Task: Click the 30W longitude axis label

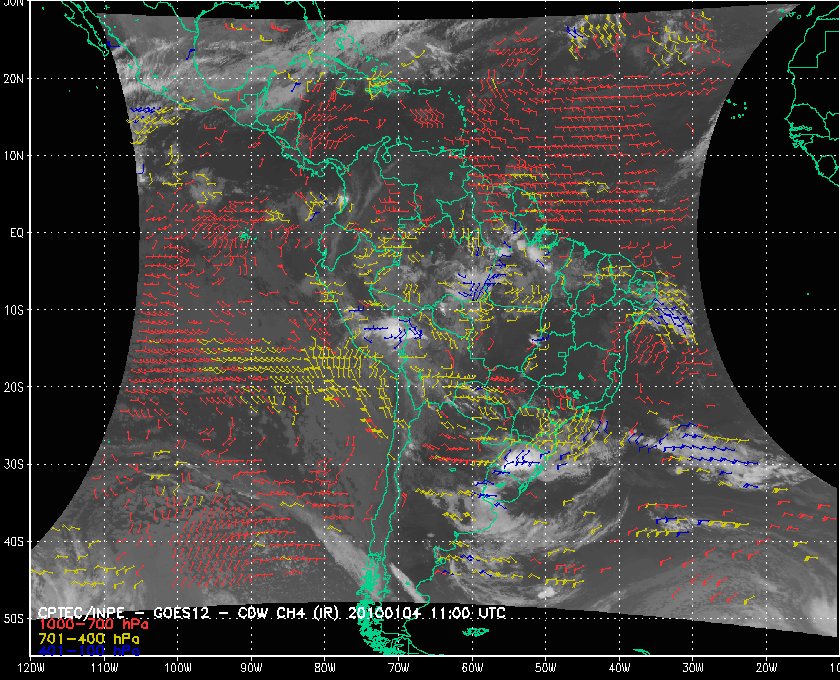Action: pos(693,668)
